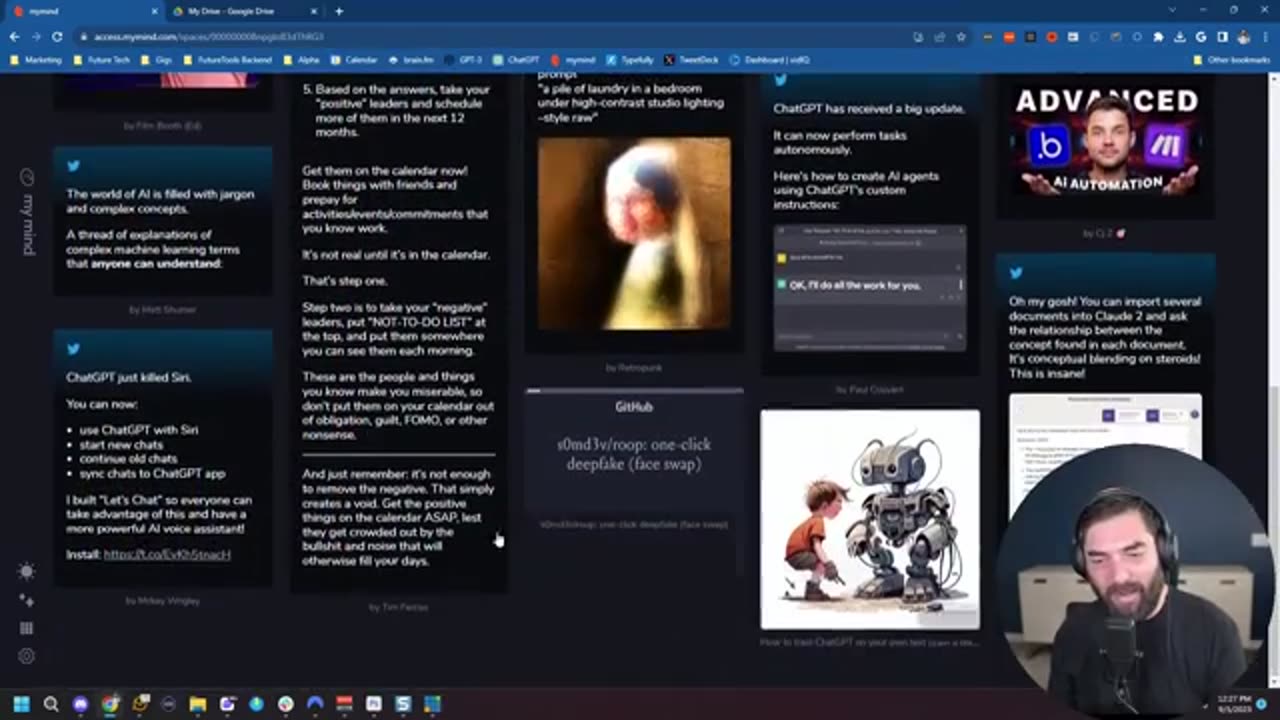The width and height of the screenshot is (1280, 720).
Task: Click browser forward arrow
Action: (35, 37)
